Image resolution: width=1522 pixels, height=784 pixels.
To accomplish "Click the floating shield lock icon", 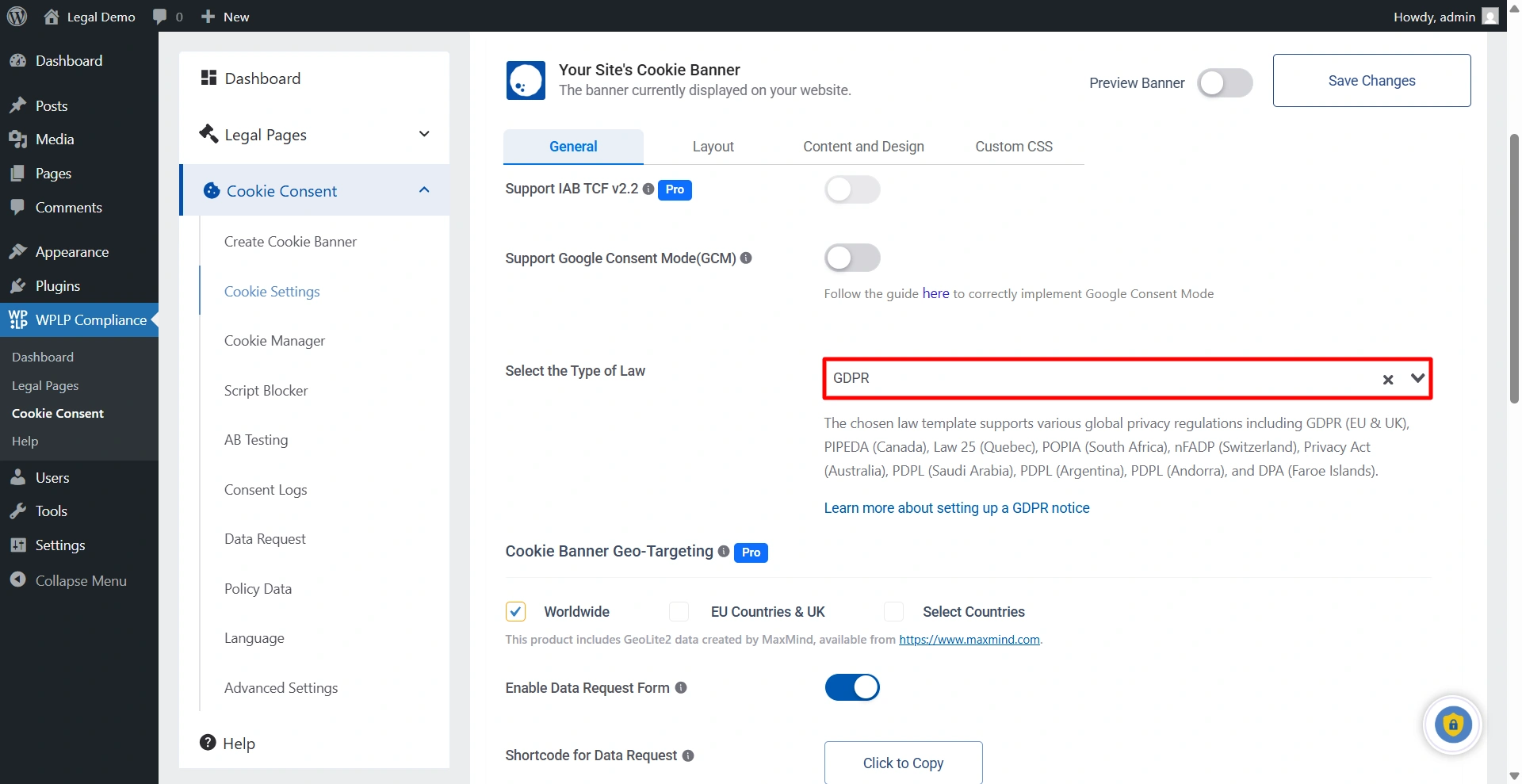I will click(x=1452, y=725).
